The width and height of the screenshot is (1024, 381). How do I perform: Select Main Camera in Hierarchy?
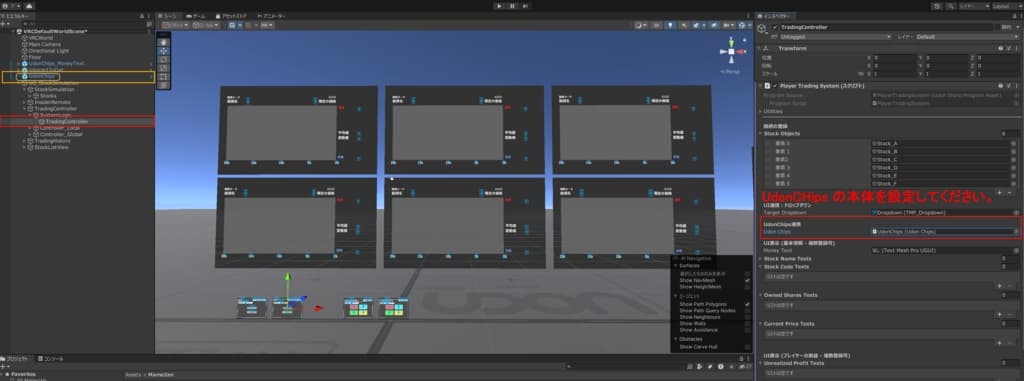(x=44, y=44)
